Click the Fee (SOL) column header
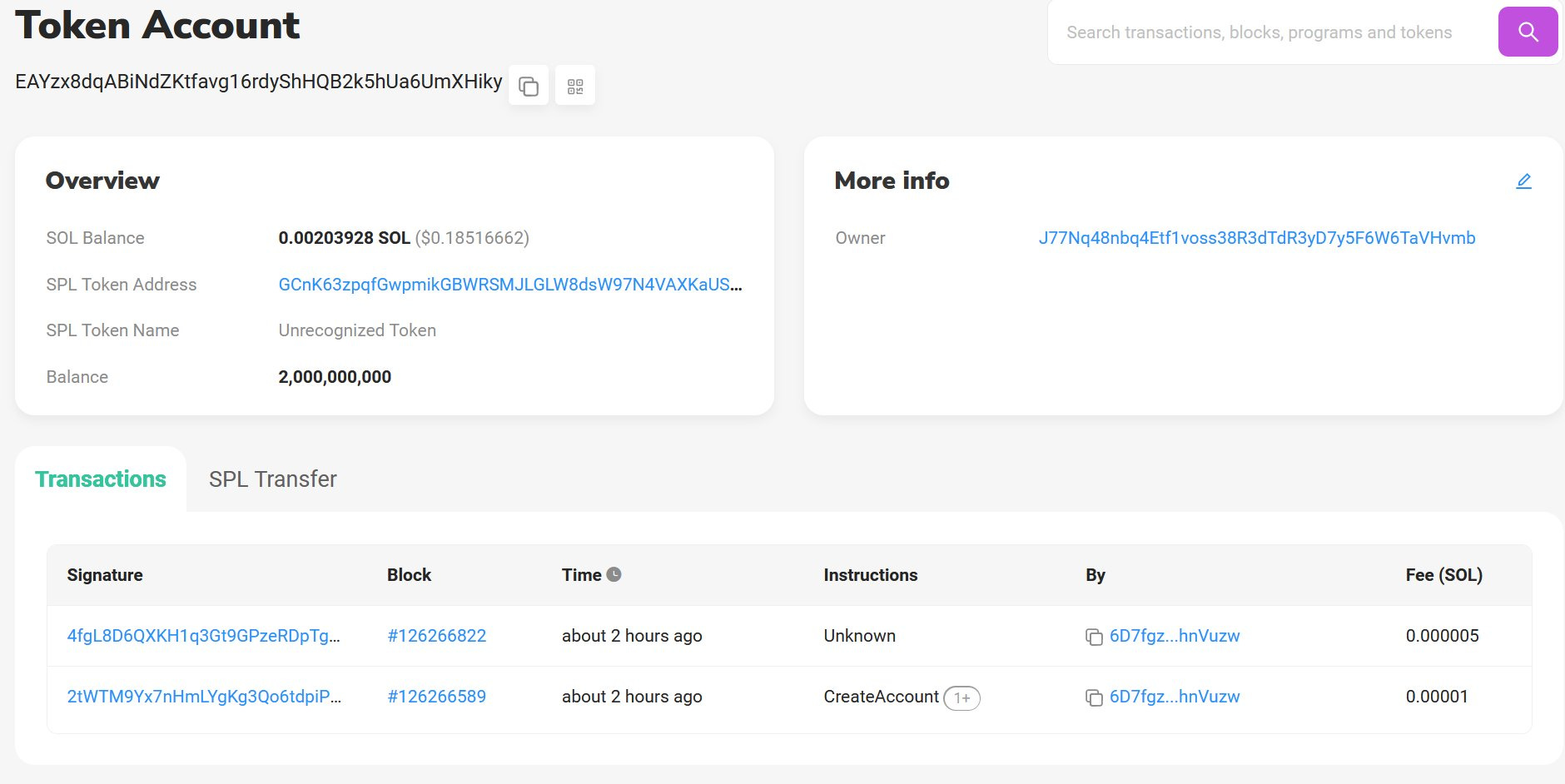This screenshot has height=784, width=1565. (1444, 575)
